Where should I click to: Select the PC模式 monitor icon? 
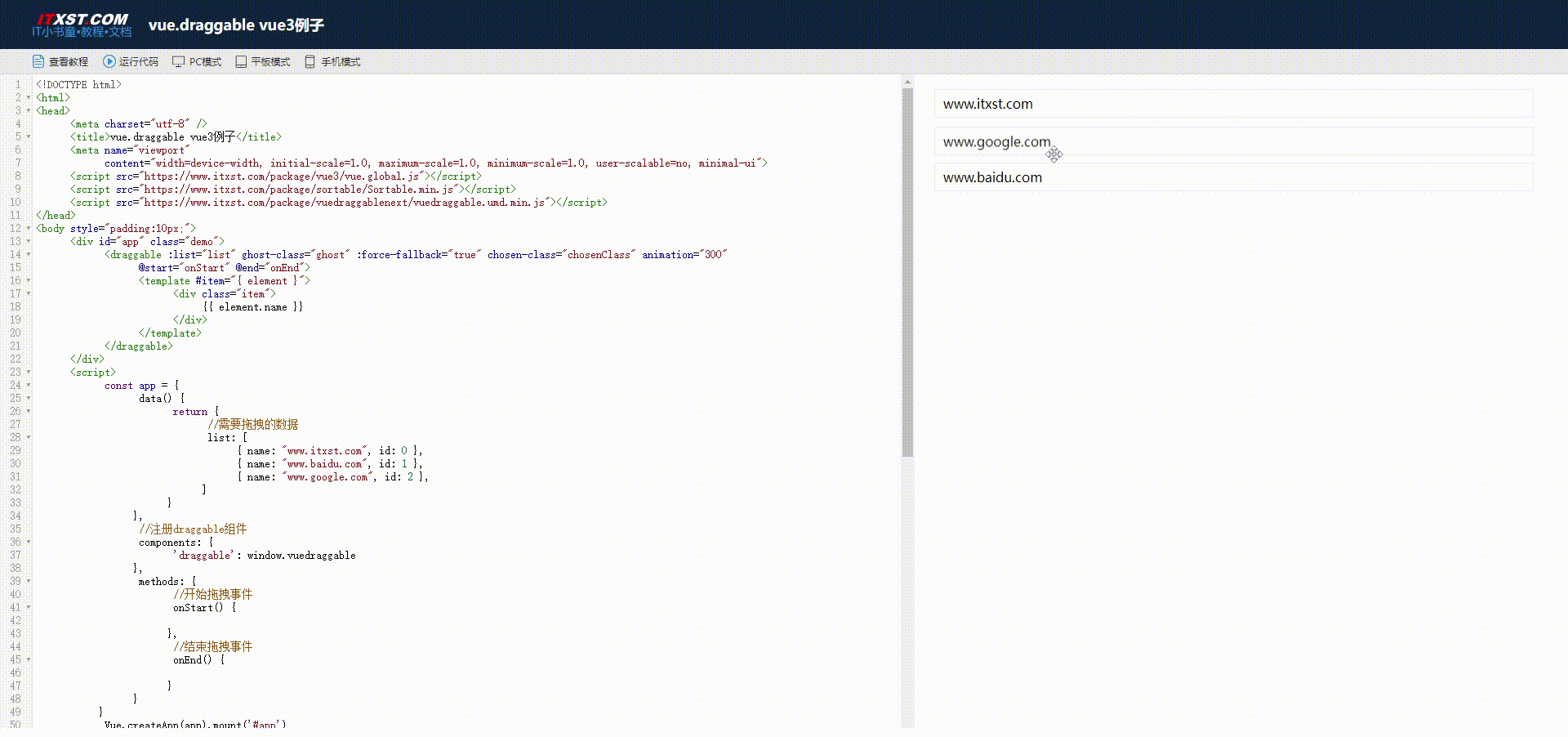pos(178,61)
